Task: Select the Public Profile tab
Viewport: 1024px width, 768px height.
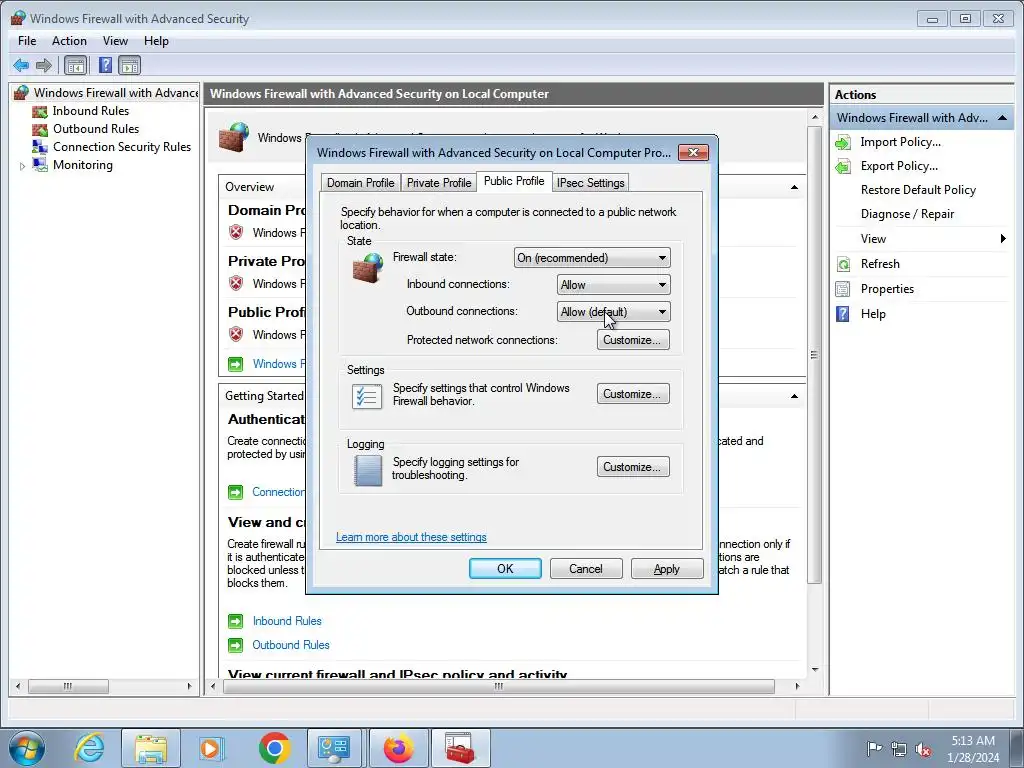Action: pos(514,182)
